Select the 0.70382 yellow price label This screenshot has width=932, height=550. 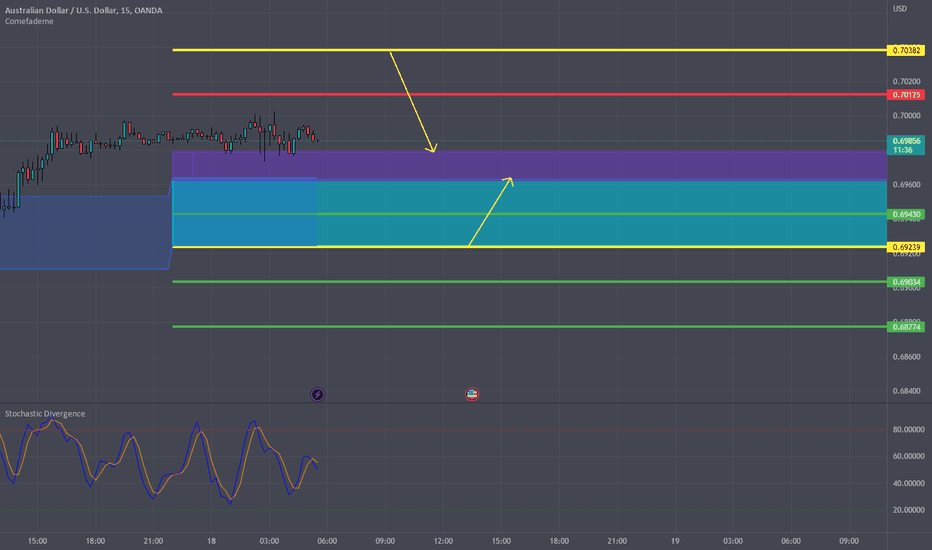tap(906, 51)
